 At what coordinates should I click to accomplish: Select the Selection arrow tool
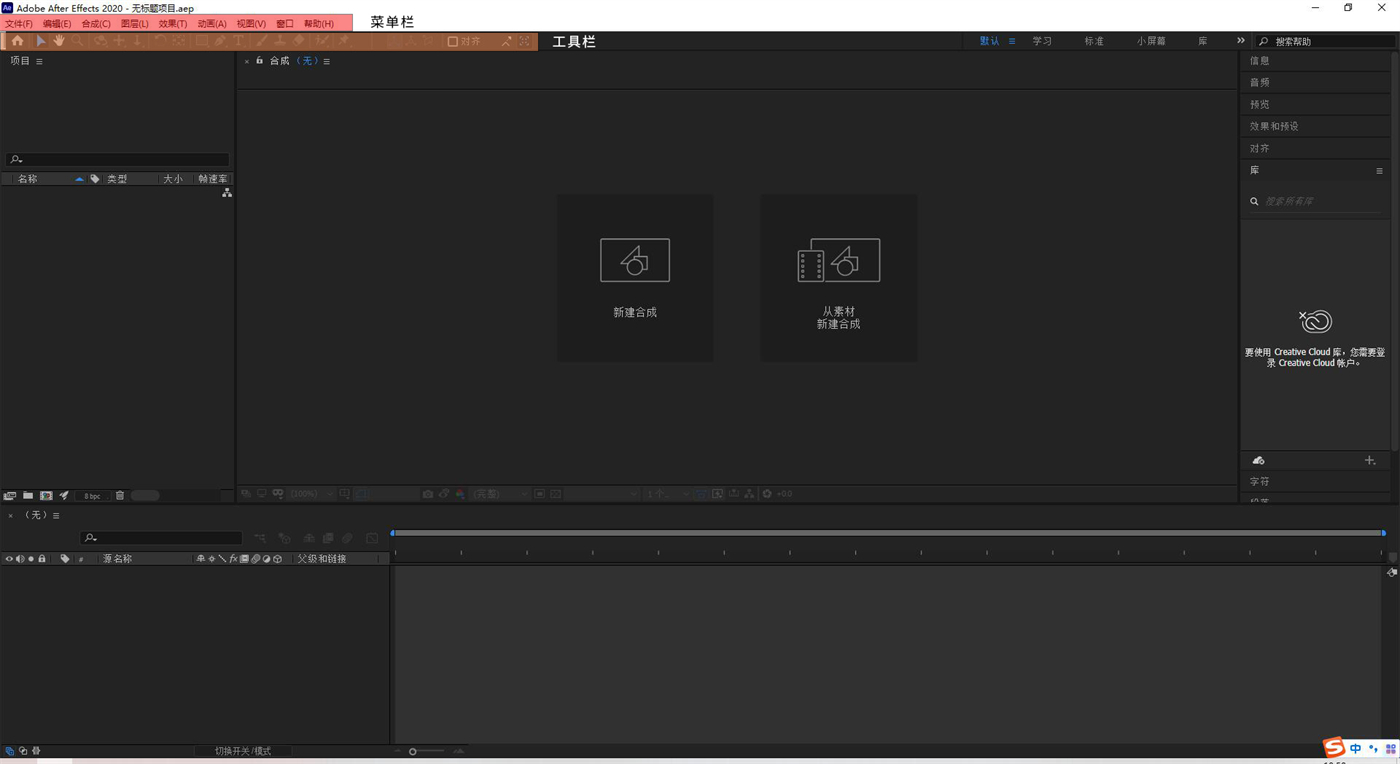point(40,41)
